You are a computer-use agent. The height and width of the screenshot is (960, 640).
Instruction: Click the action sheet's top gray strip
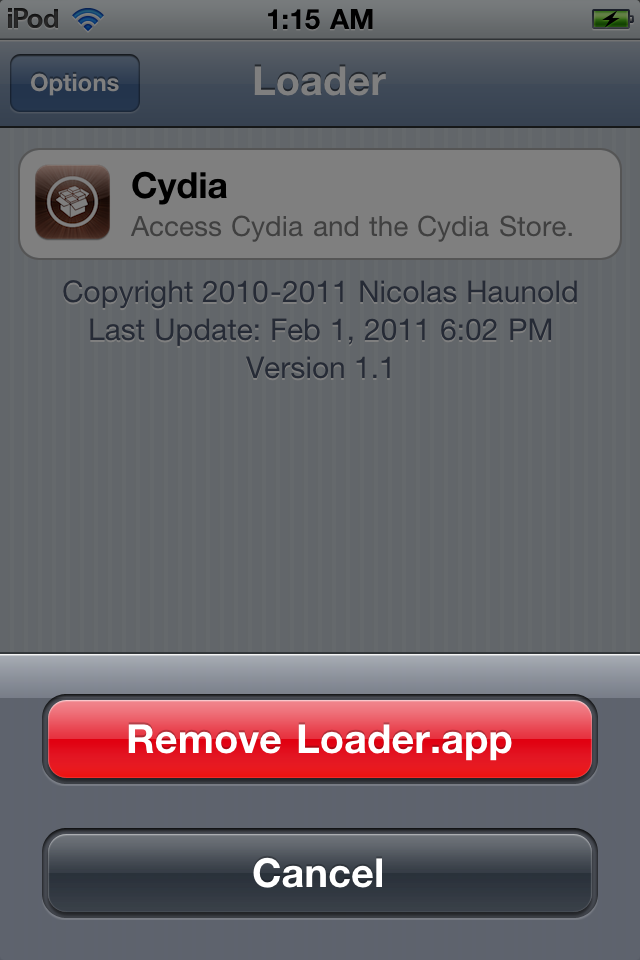point(320,675)
